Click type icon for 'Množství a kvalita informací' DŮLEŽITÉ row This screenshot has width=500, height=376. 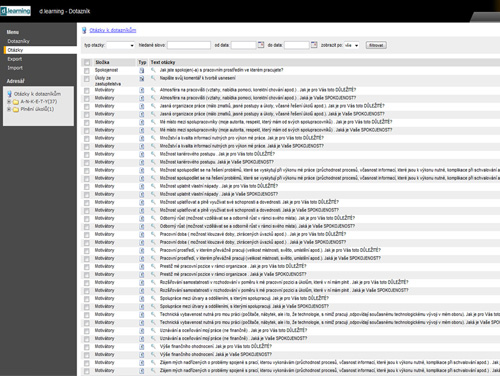click(142, 138)
